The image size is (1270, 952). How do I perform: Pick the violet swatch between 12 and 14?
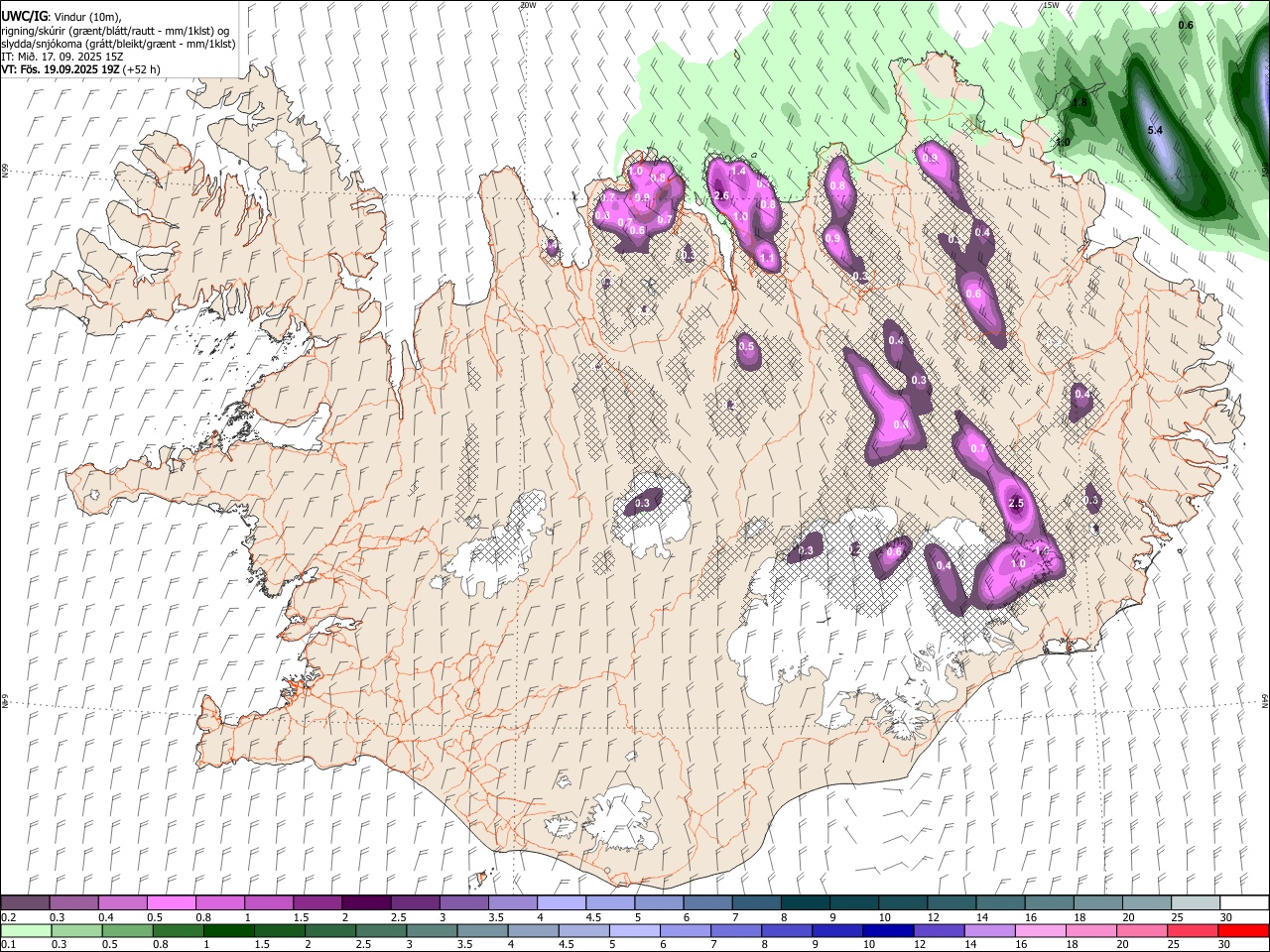[x=940, y=930]
